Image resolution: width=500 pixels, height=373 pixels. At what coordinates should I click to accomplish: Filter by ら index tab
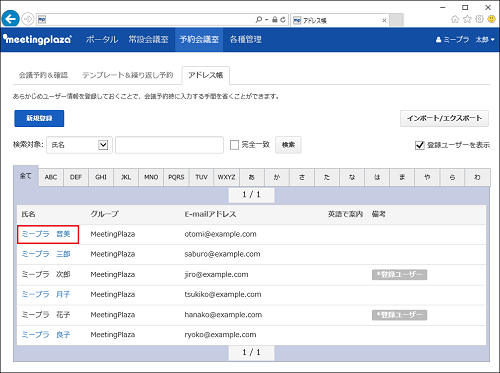pos(452,177)
